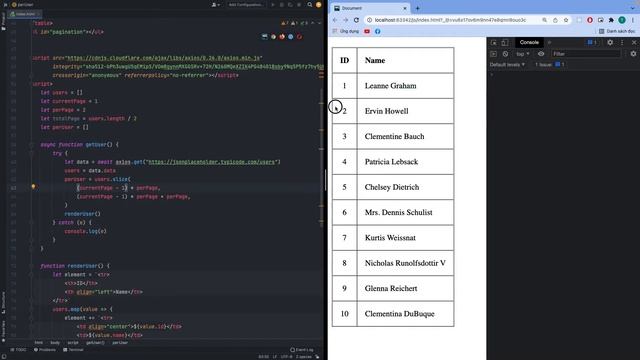Click the jsonplaceholder URL in code
The width and height of the screenshot is (640, 360).
click(211, 162)
